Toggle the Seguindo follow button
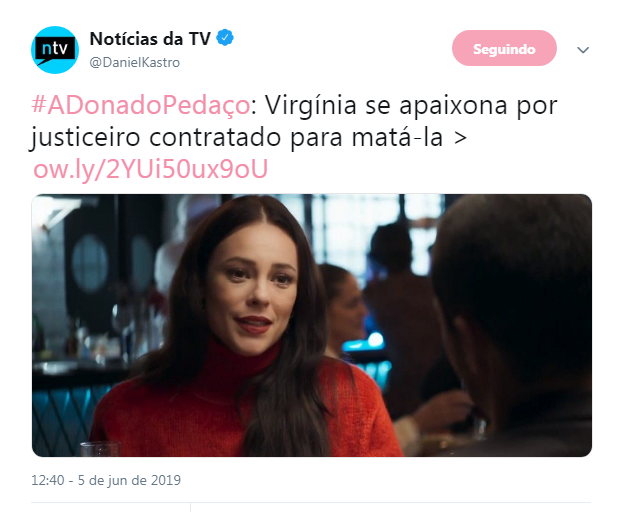The image size is (622, 512). 504,48
